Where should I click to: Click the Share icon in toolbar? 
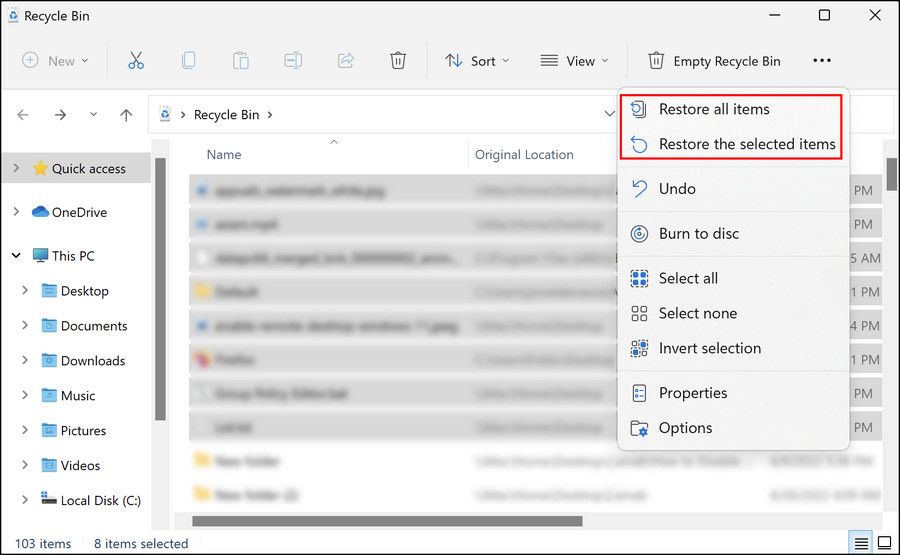point(346,60)
